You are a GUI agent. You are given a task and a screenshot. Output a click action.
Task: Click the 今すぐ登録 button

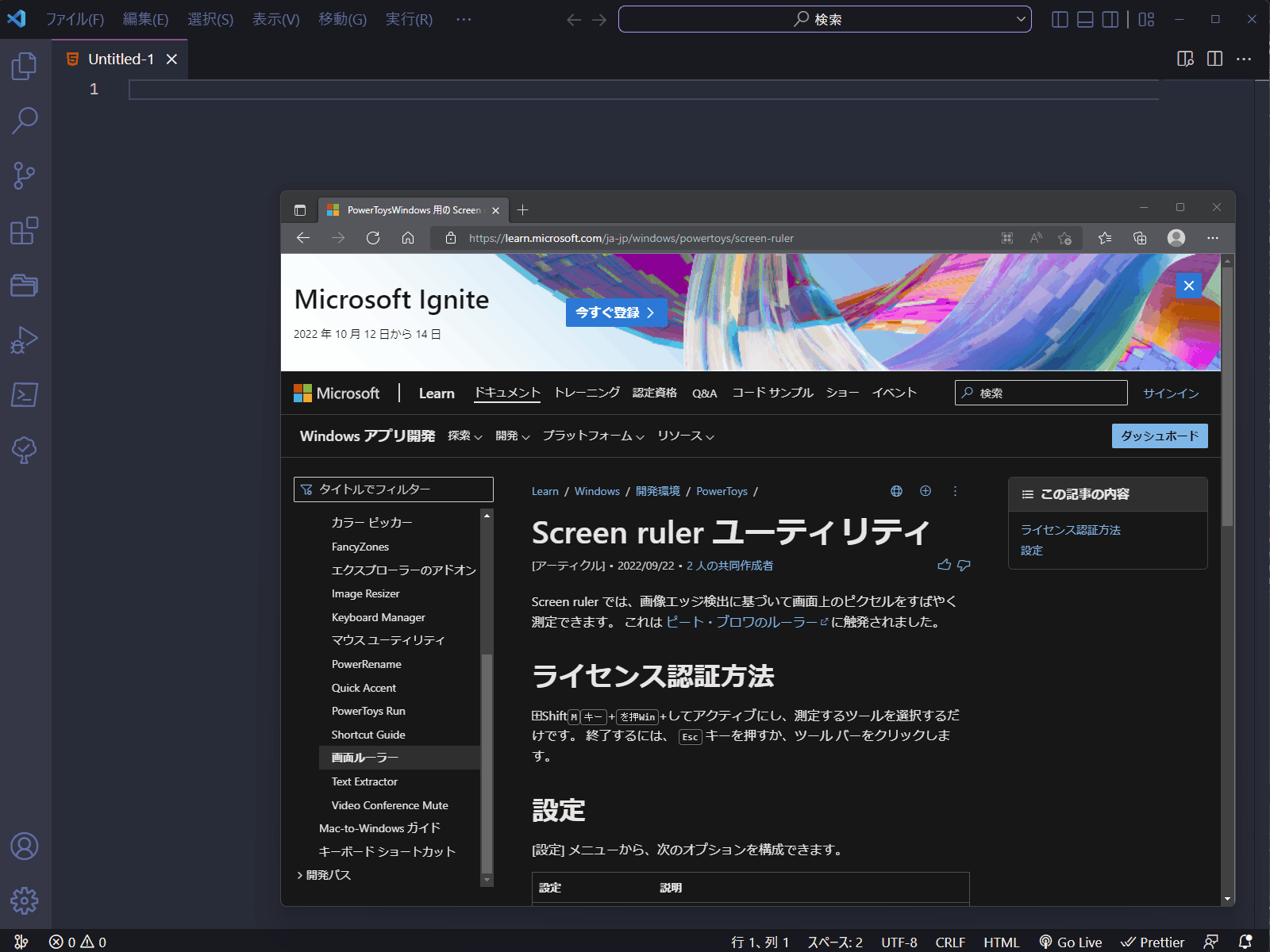[x=615, y=313]
